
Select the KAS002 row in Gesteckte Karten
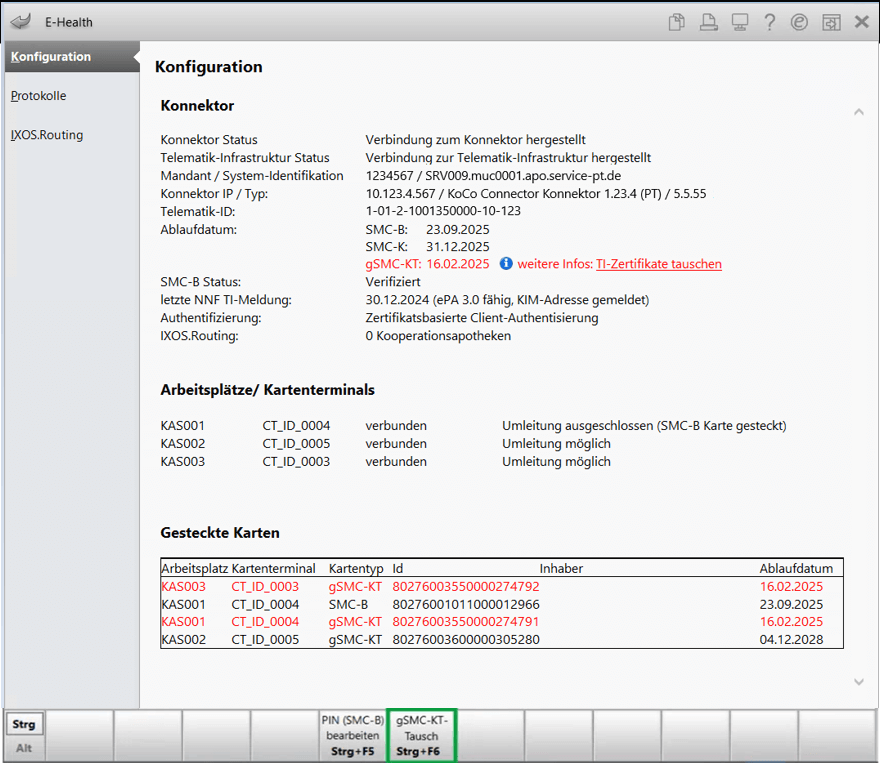tap(502, 640)
